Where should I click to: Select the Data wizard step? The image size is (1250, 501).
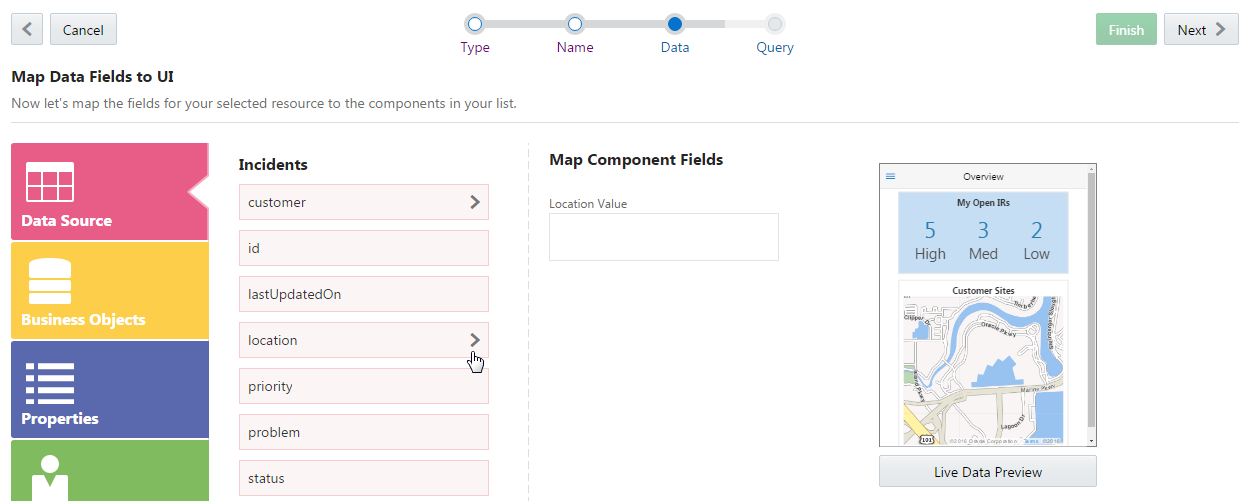tap(675, 24)
